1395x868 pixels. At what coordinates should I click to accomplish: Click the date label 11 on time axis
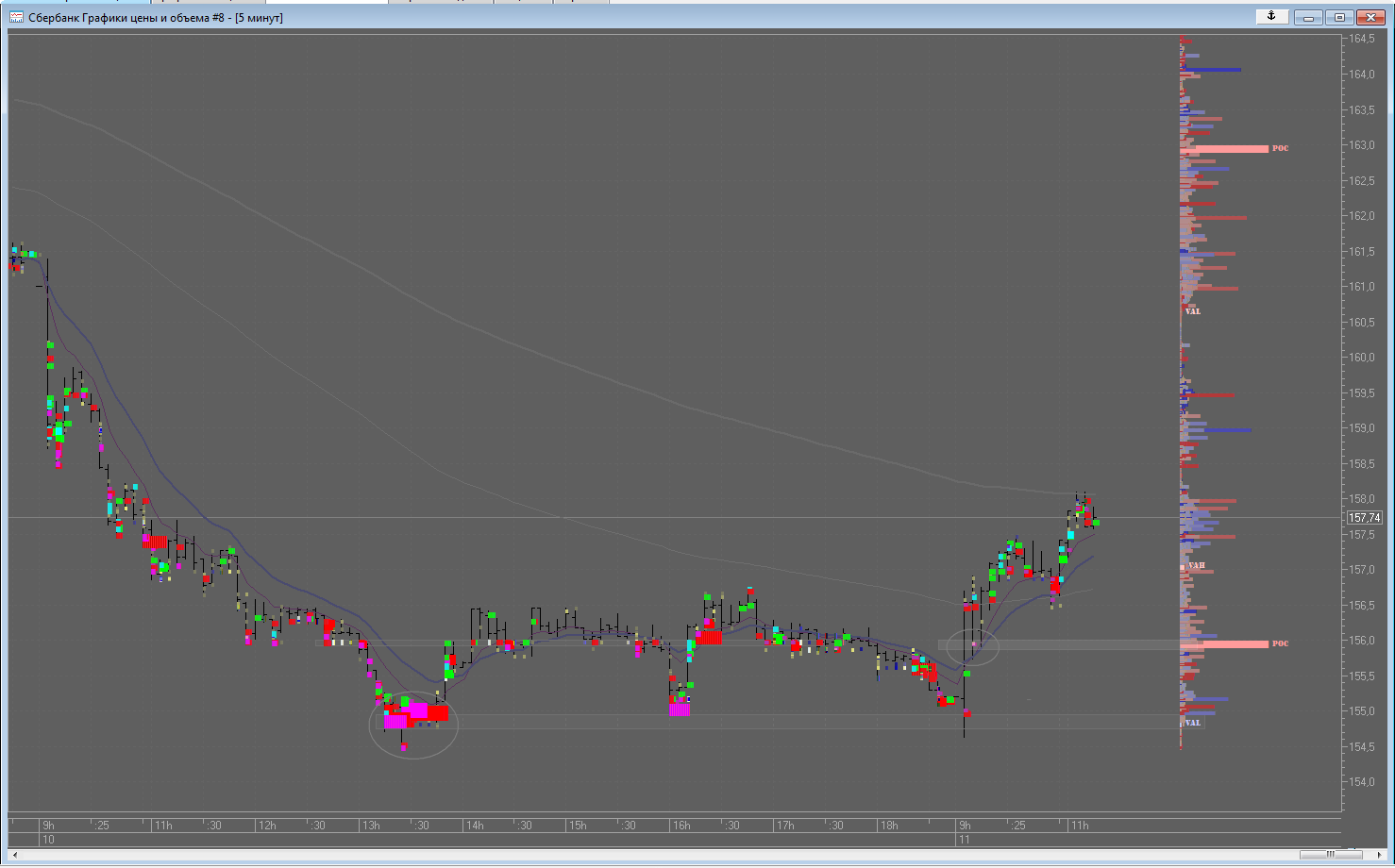[964, 840]
